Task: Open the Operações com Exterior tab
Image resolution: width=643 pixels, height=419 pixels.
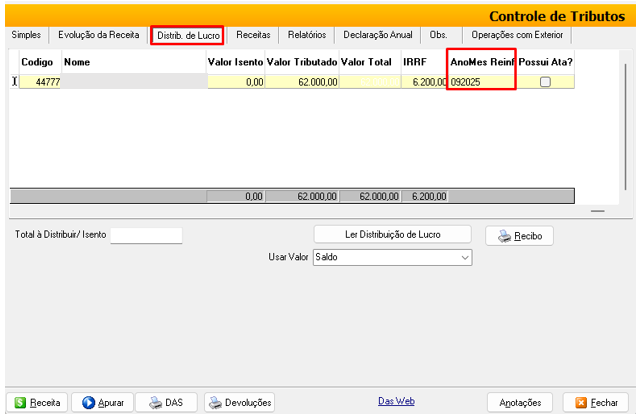Action: (x=517, y=34)
